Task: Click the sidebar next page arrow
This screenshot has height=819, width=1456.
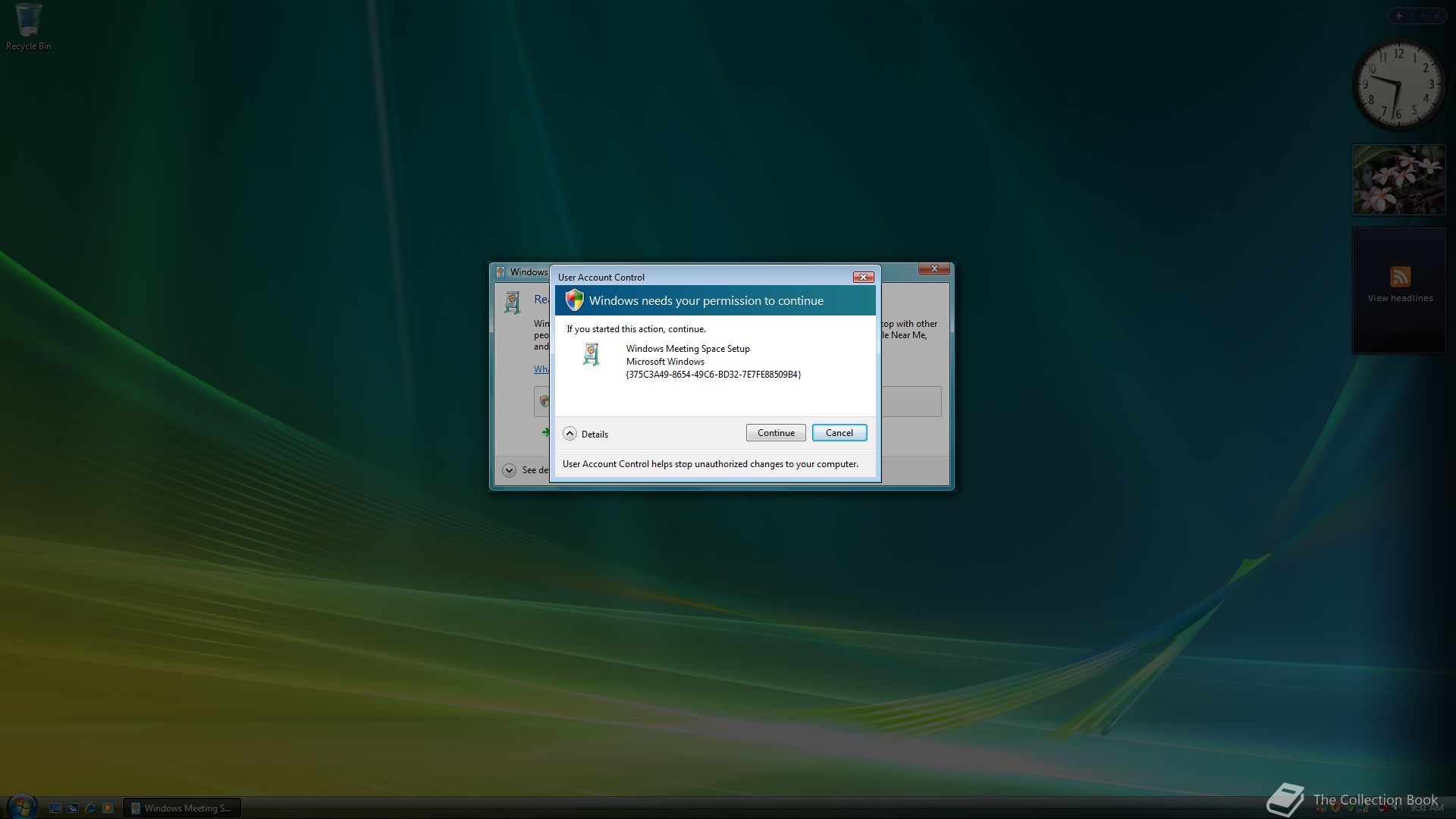Action: [1437, 16]
